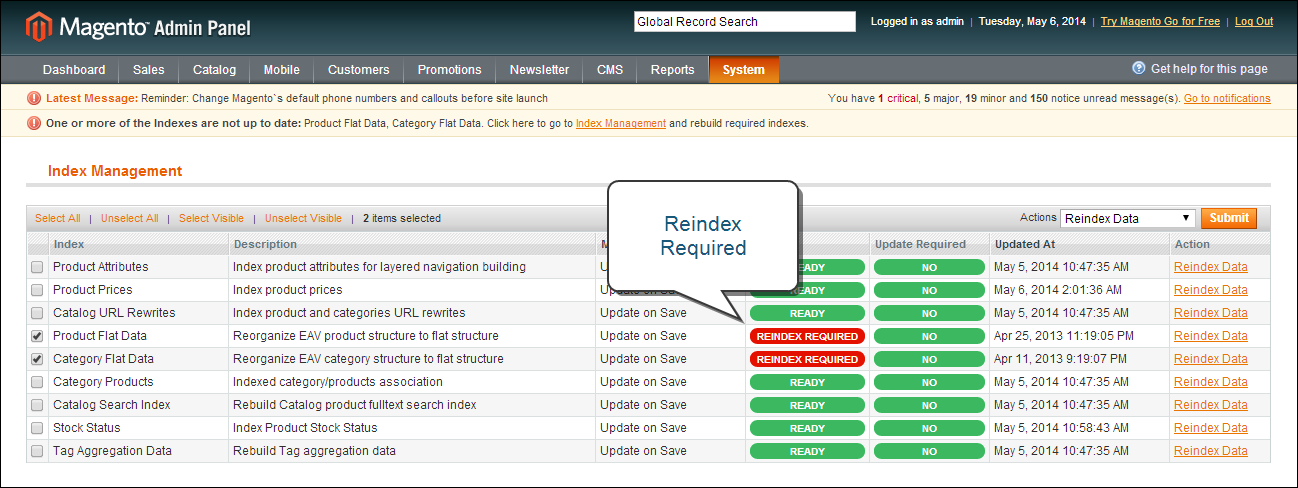Click the help question mark icon

click(x=1139, y=69)
